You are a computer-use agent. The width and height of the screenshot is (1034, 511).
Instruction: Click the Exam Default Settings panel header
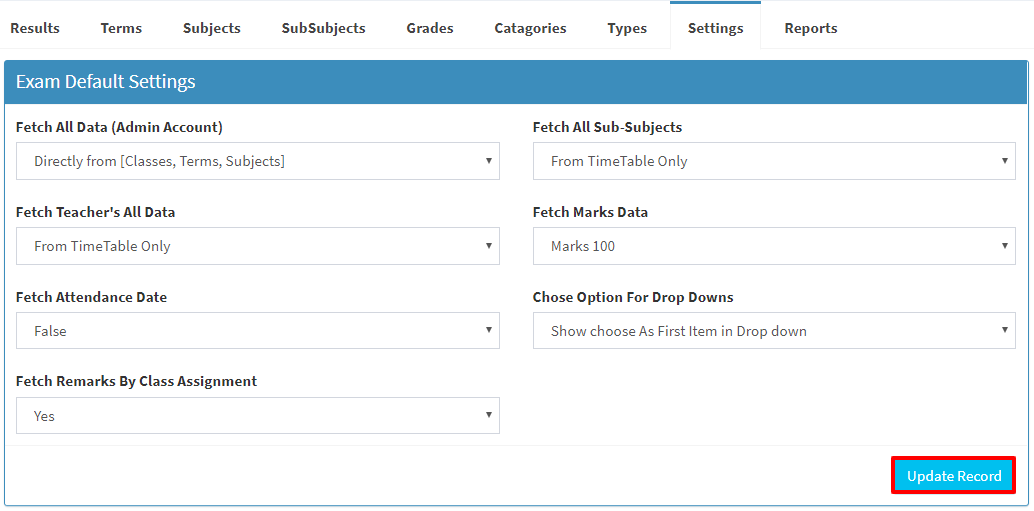tap(516, 82)
